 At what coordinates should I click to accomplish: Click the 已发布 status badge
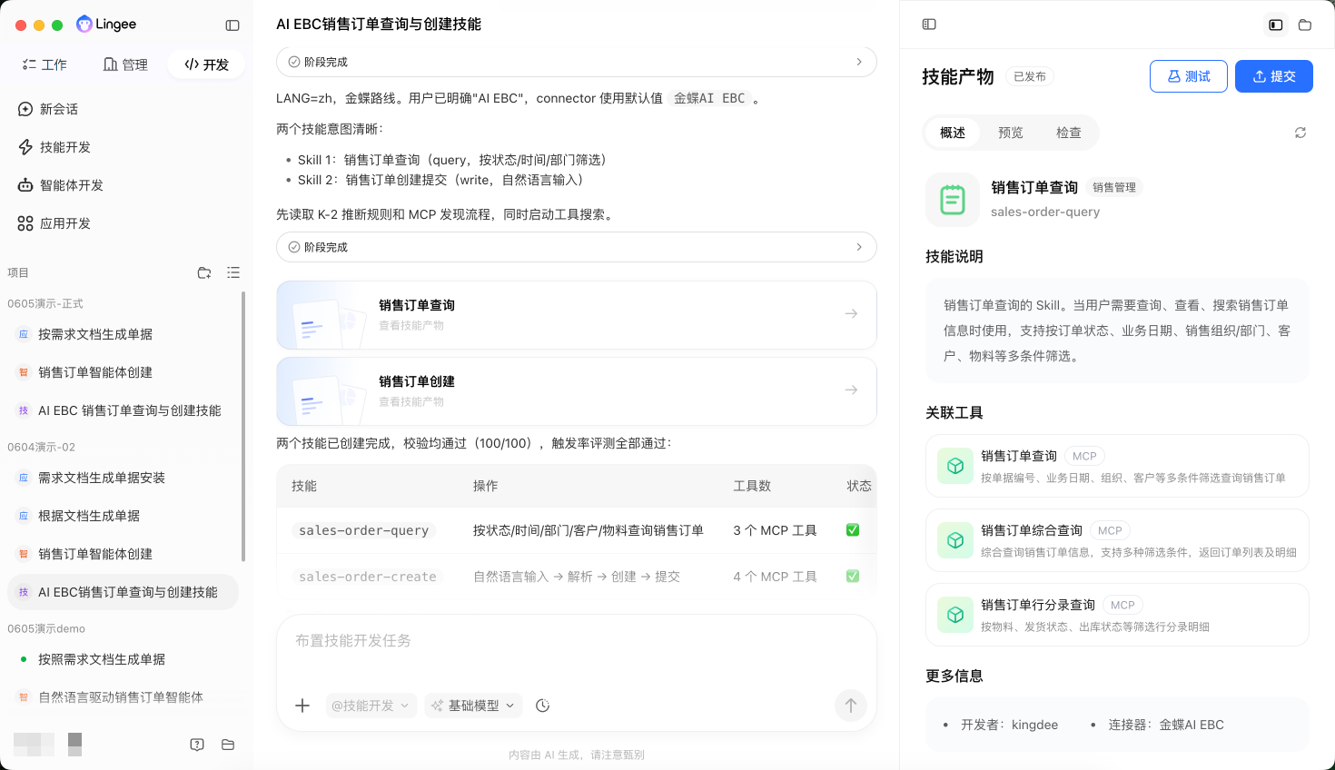point(1030,77)
